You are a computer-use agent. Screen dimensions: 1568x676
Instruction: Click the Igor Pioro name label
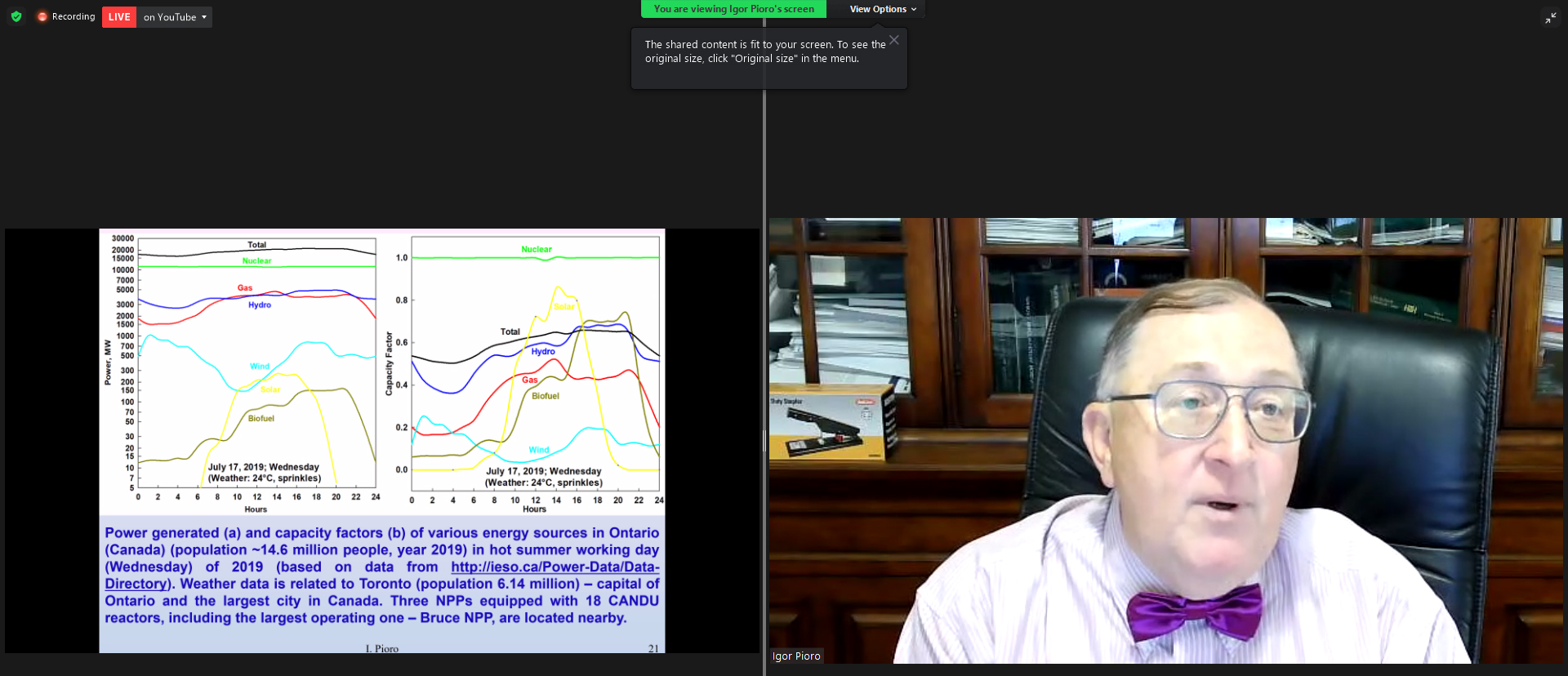coord(796,656)
